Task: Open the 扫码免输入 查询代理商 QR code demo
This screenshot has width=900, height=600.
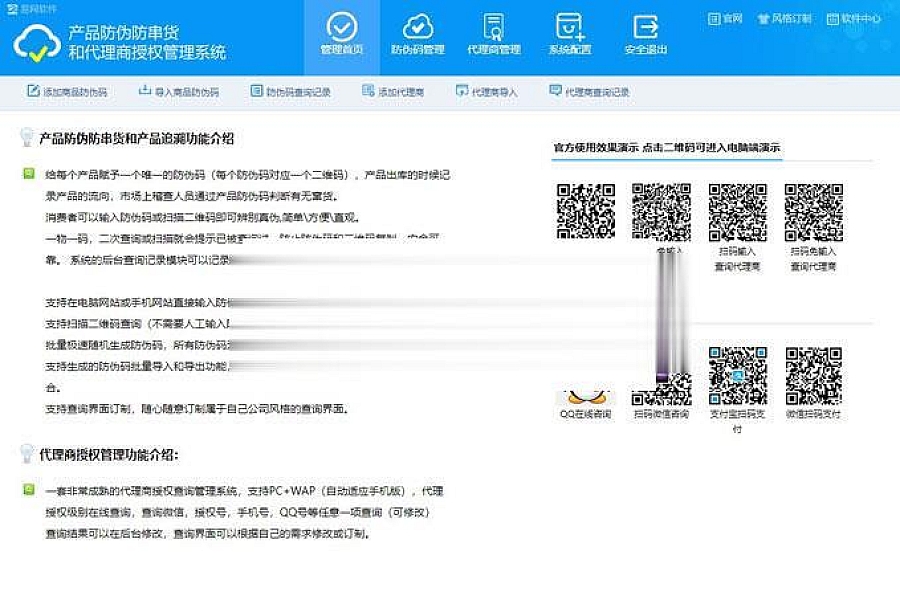Action: click(814, 212)
